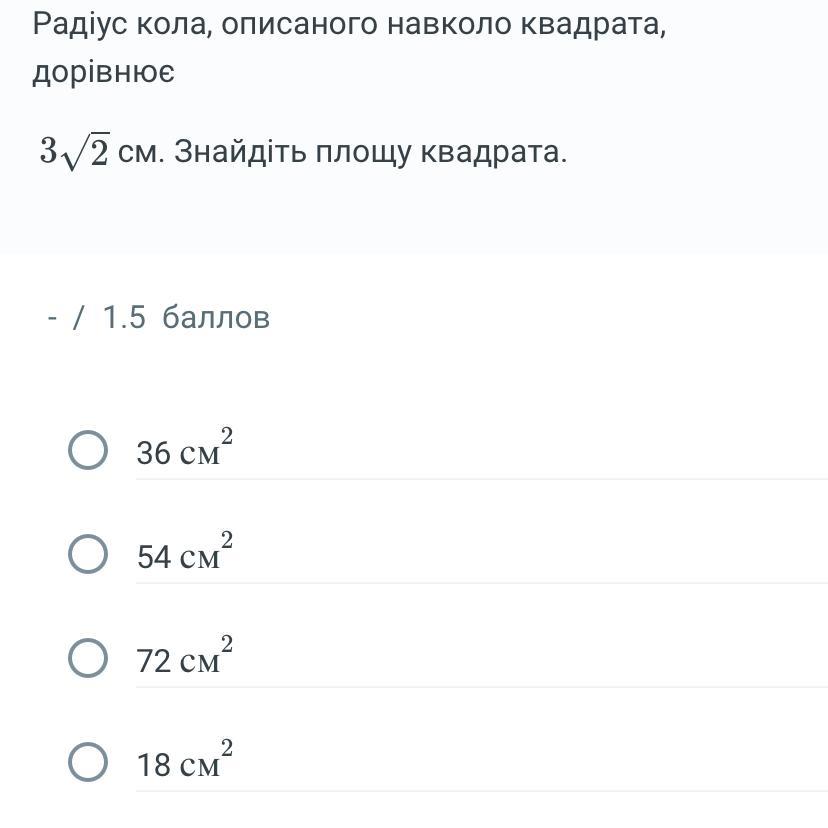Image resolution: width=828 pixels, height=828 pixels.
Task: Click the answer text '72 см²'
Action: pyautogui.click(x=185, y=656)
